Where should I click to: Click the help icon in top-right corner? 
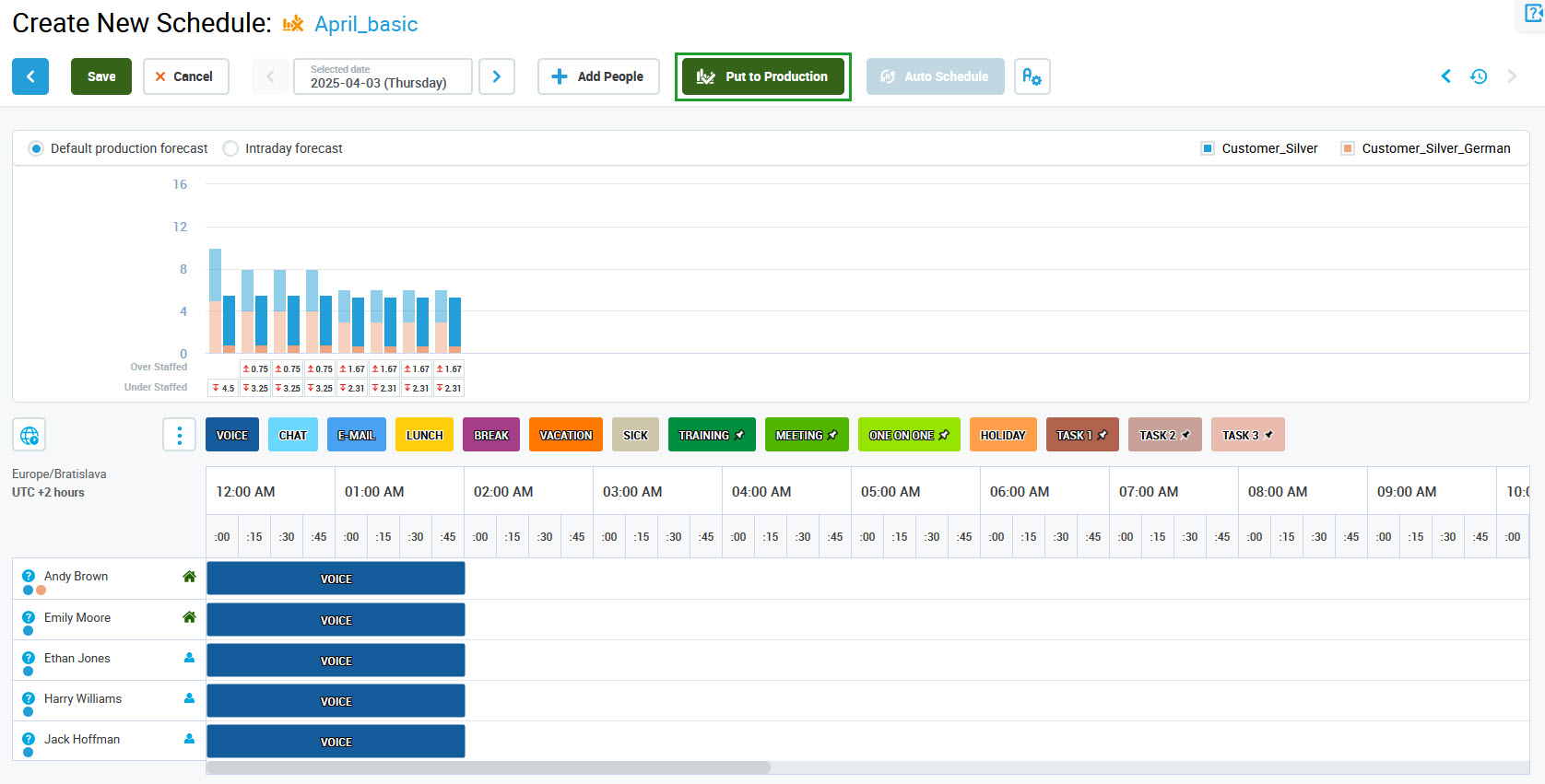tap(1533, 14)
